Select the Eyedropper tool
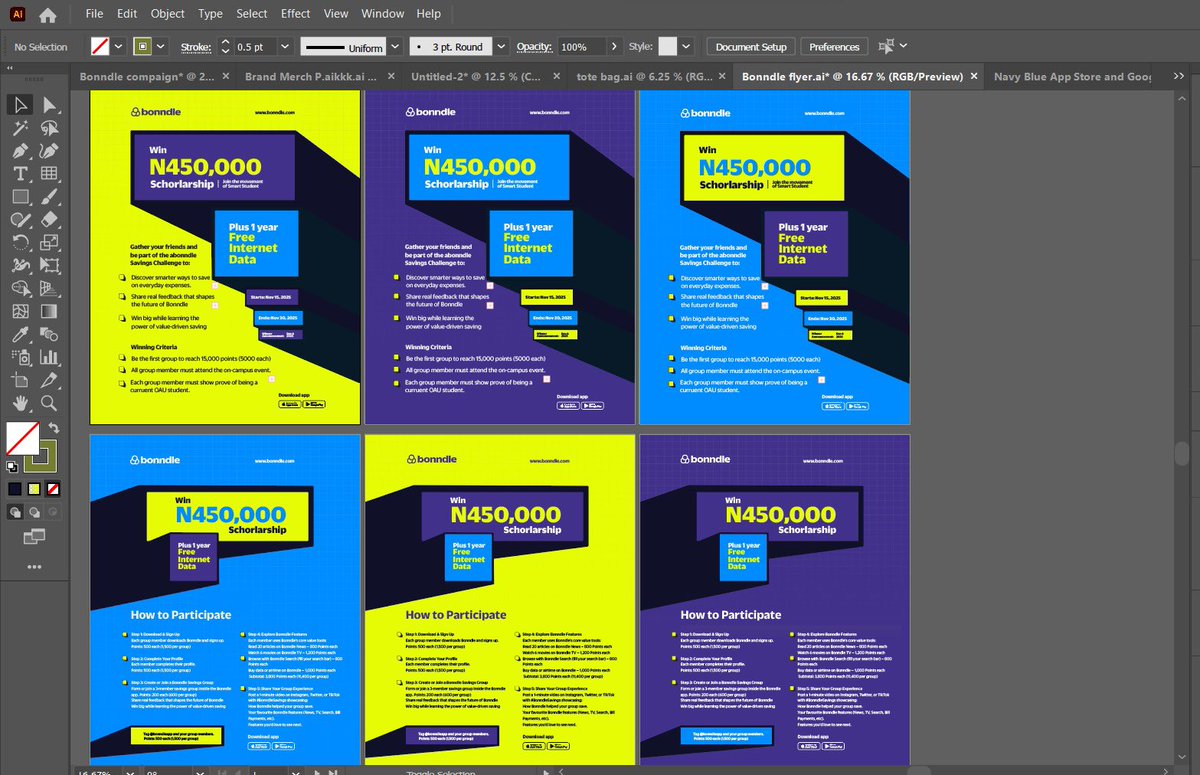The image size is (1200, 775). coord(19,335)
